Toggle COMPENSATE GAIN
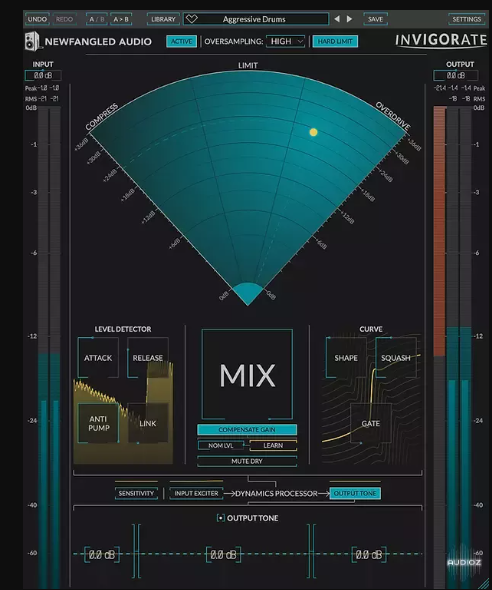Screen dimensions: 492x590 [x=247, y=429]
